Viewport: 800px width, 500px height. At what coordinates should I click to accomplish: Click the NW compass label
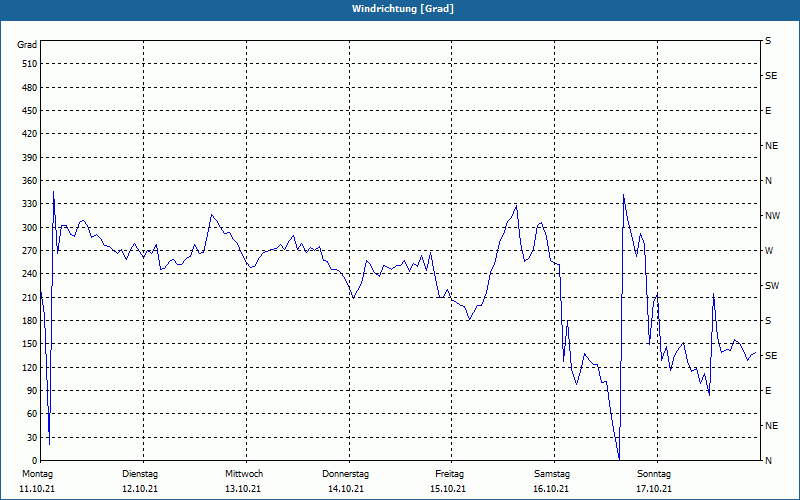772,216
